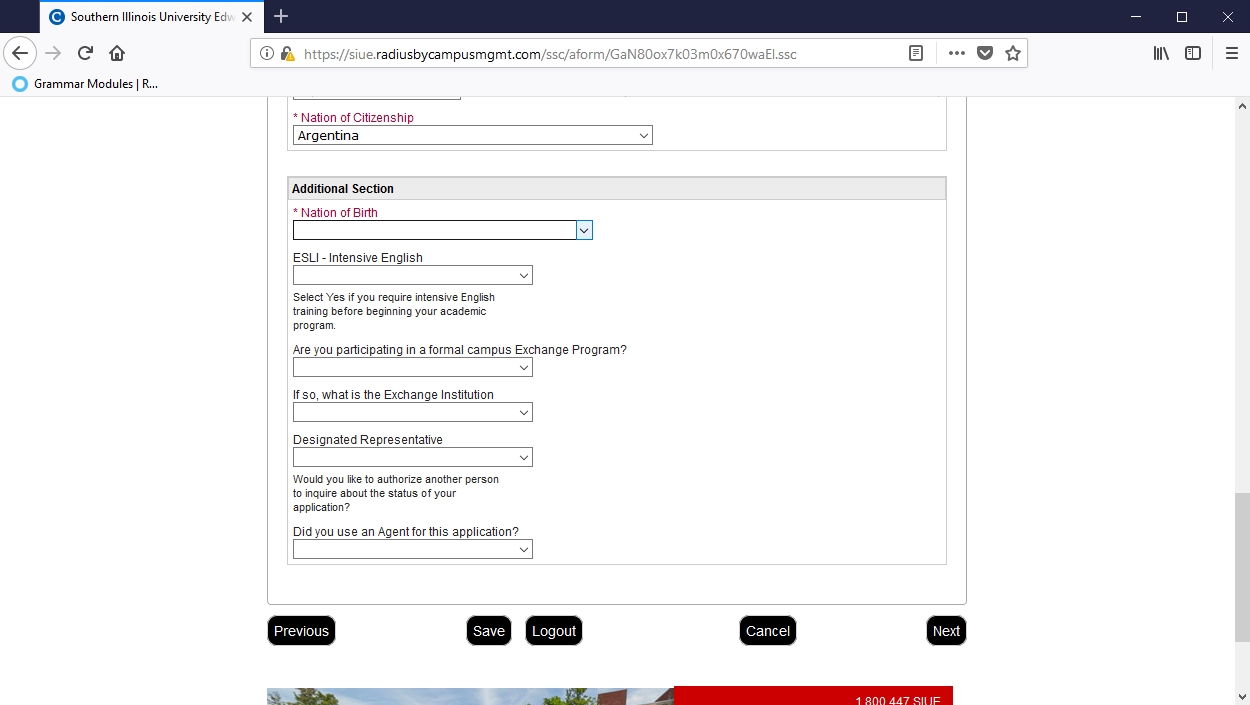Click the Save button
The image size is (1250, 705).
pos(488,631)
